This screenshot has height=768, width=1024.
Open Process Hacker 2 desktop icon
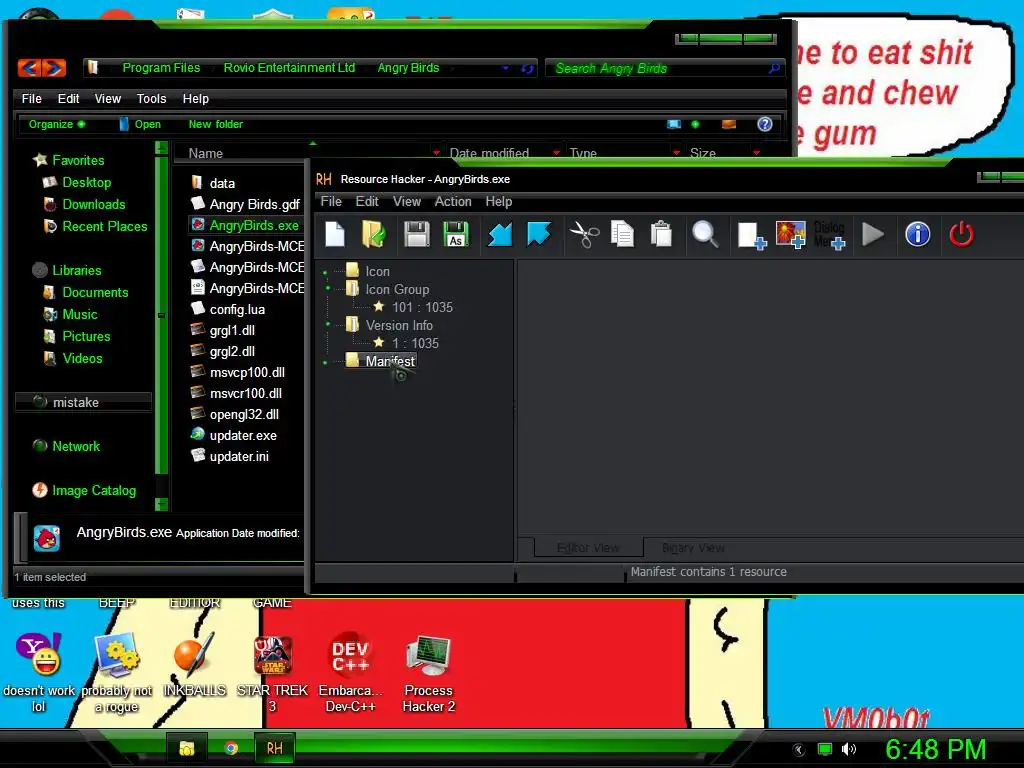pyautogui.click(x=428, y=673)
